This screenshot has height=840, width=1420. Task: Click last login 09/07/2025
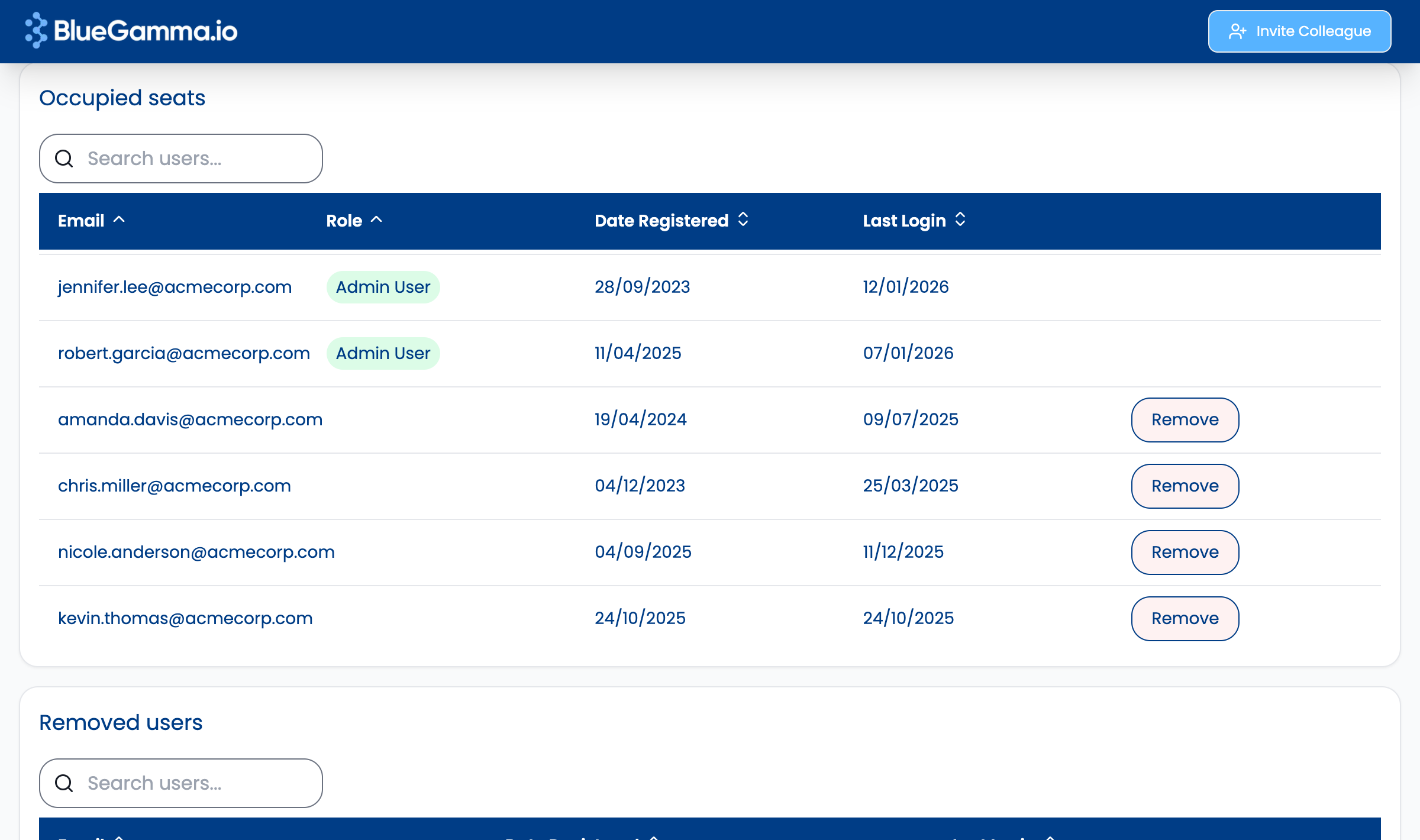tap(911, 419)
